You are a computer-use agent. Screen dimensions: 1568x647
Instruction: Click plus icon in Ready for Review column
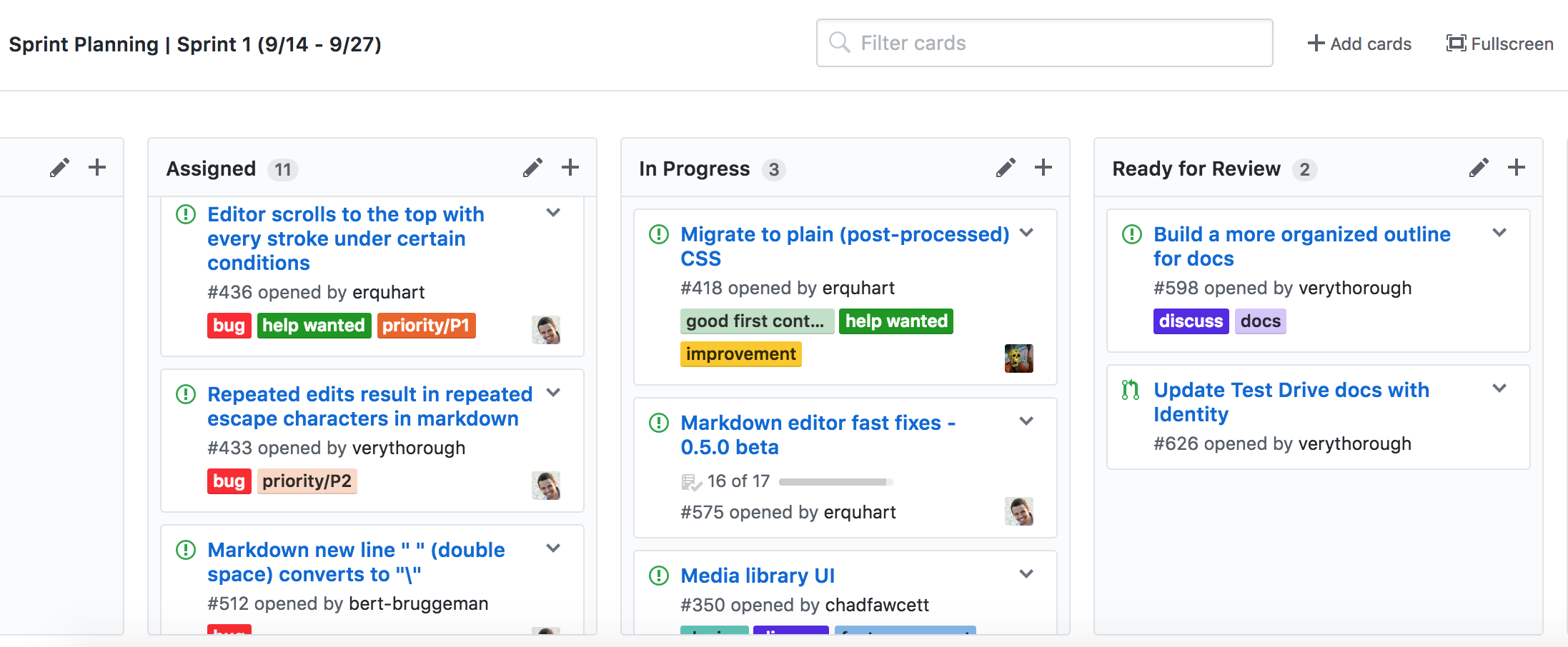pos(1516,168)
